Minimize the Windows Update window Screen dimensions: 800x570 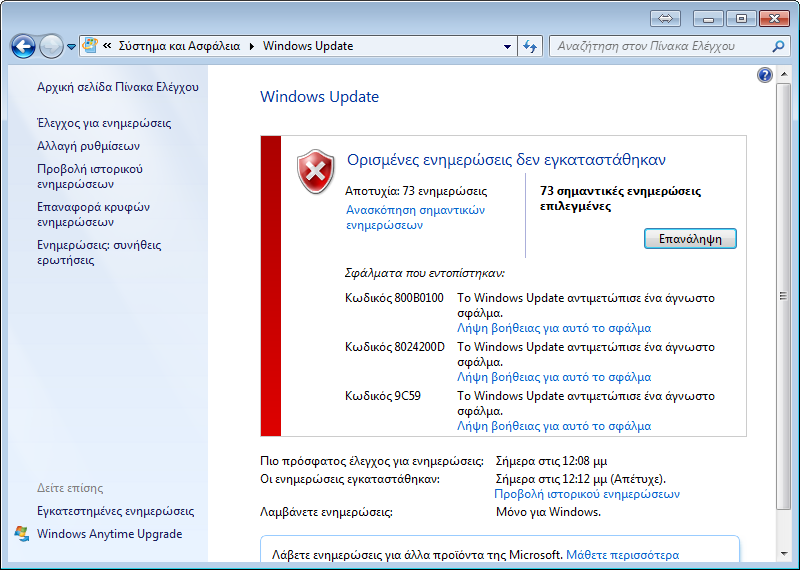[708, 19]
